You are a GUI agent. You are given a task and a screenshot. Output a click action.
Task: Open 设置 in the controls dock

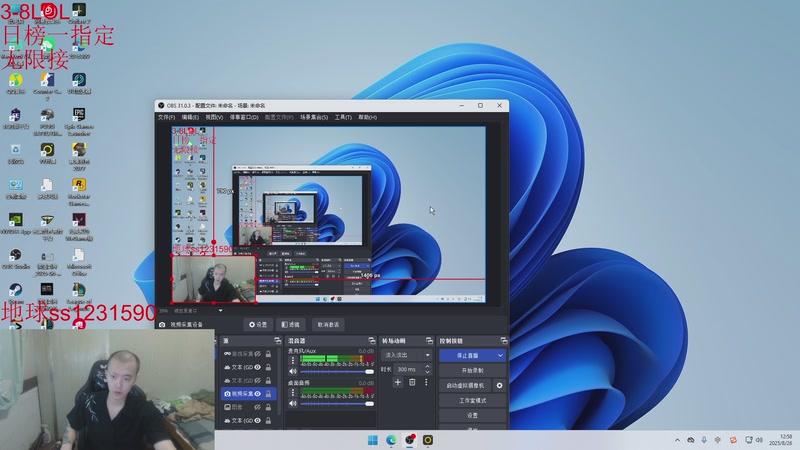472,415
